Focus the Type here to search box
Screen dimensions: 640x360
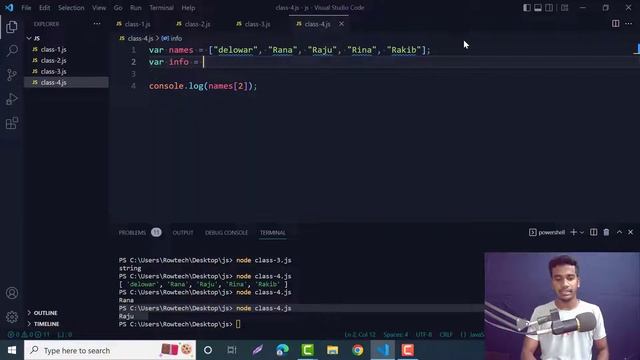click(110, 350)
